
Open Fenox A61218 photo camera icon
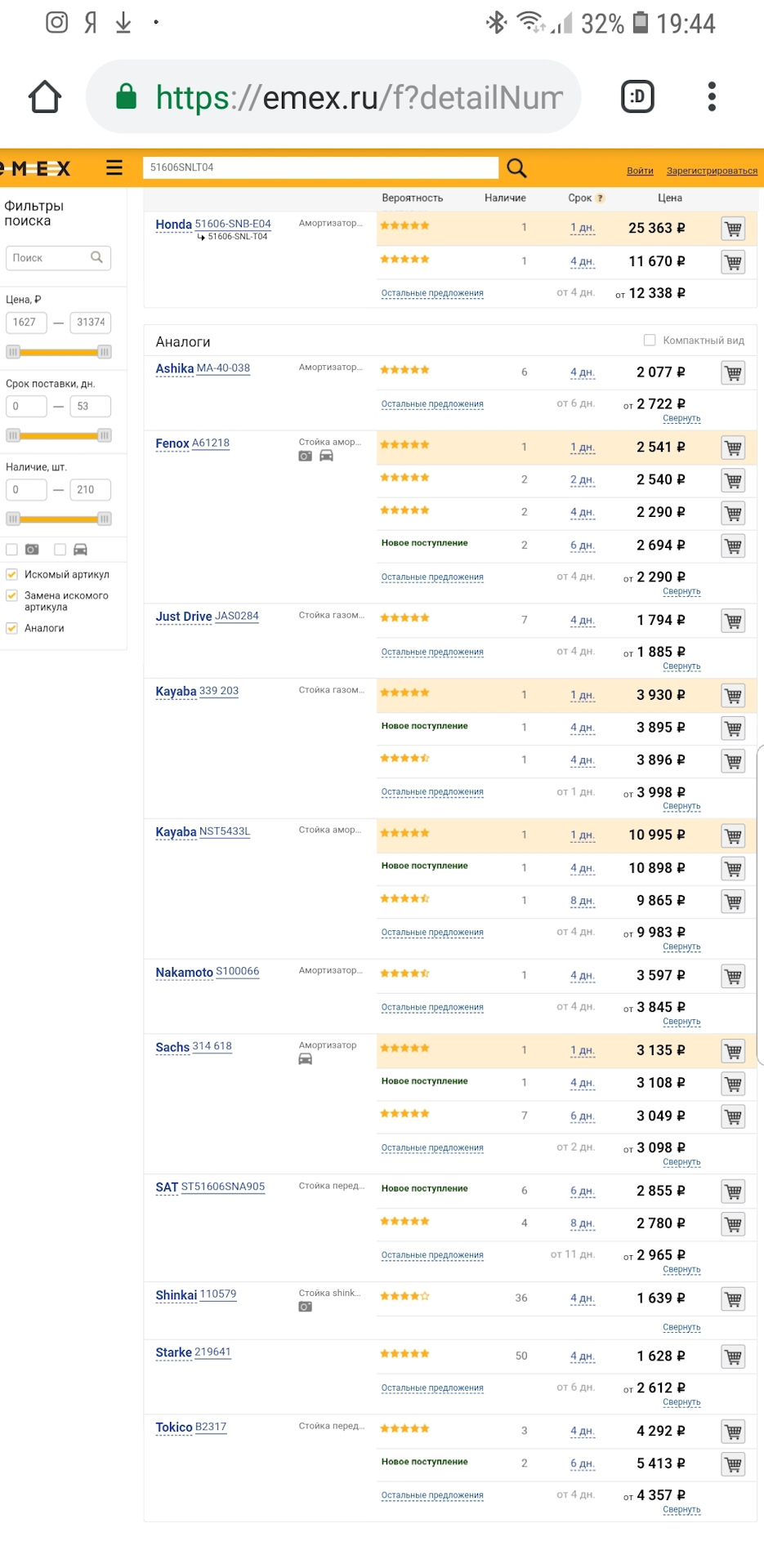point(306,456)
